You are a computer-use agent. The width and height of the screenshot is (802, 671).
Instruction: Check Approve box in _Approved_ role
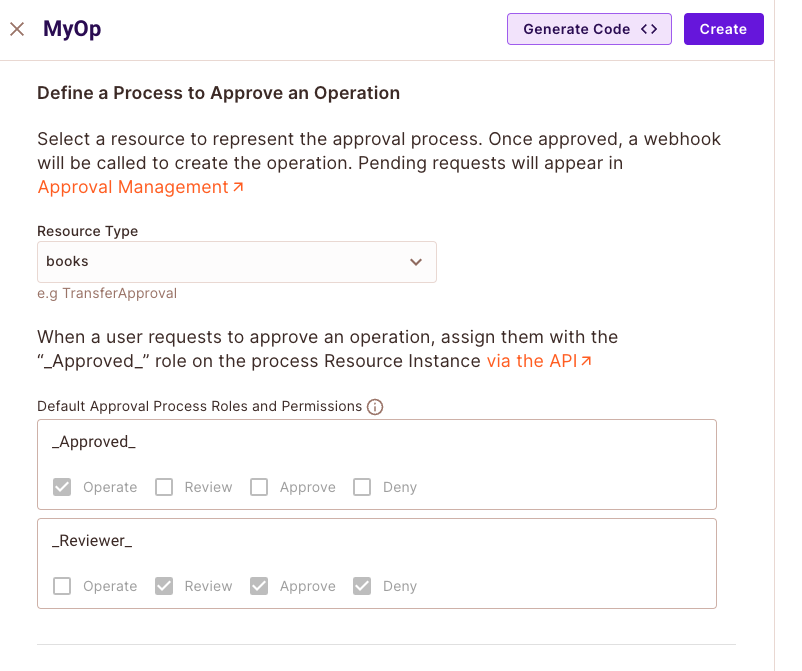tap(259, 487)
